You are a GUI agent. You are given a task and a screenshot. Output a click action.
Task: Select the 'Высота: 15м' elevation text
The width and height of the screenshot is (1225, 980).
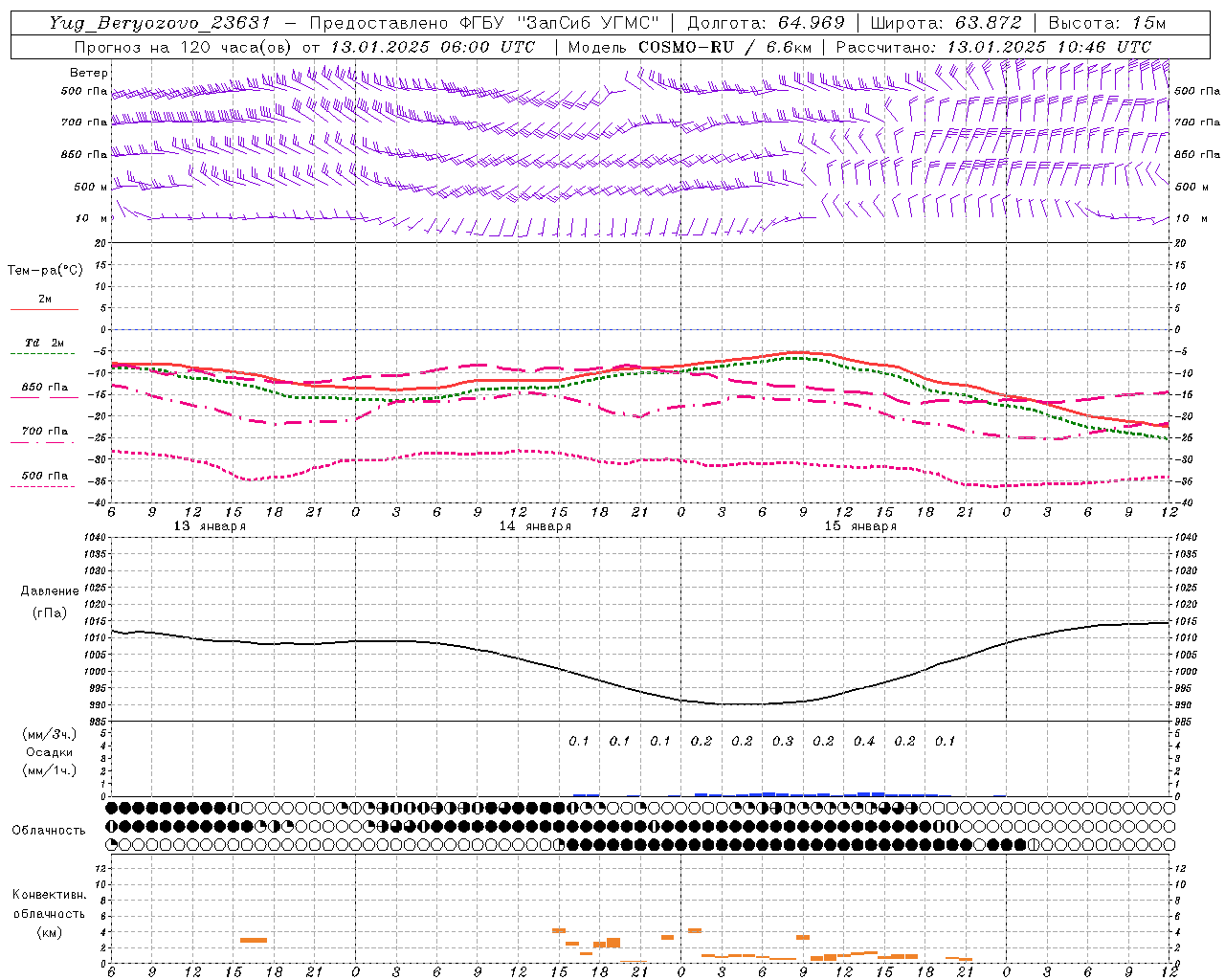[x=1107, y=23]
